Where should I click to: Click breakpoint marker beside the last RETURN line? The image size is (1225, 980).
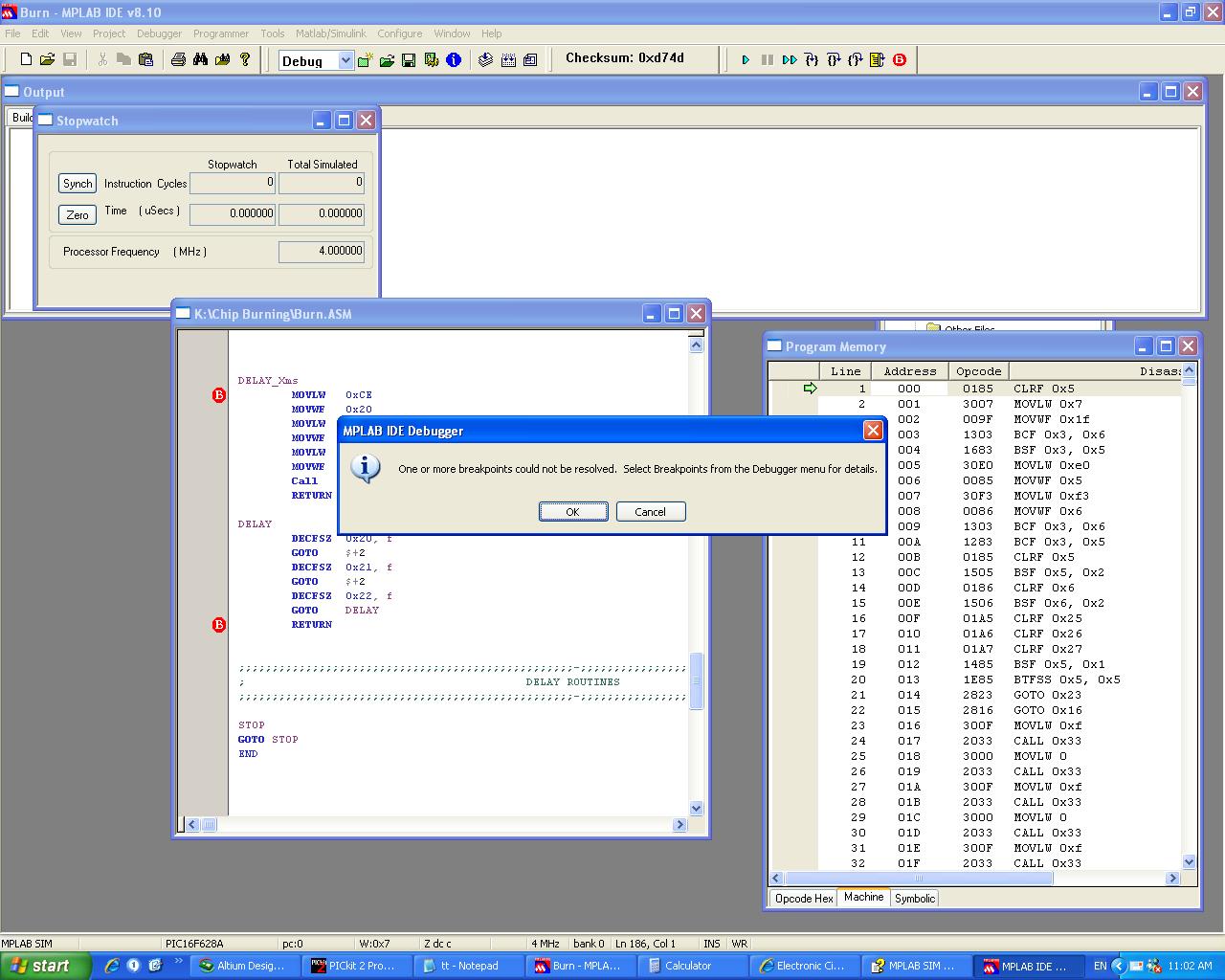(x=218, y=625)
